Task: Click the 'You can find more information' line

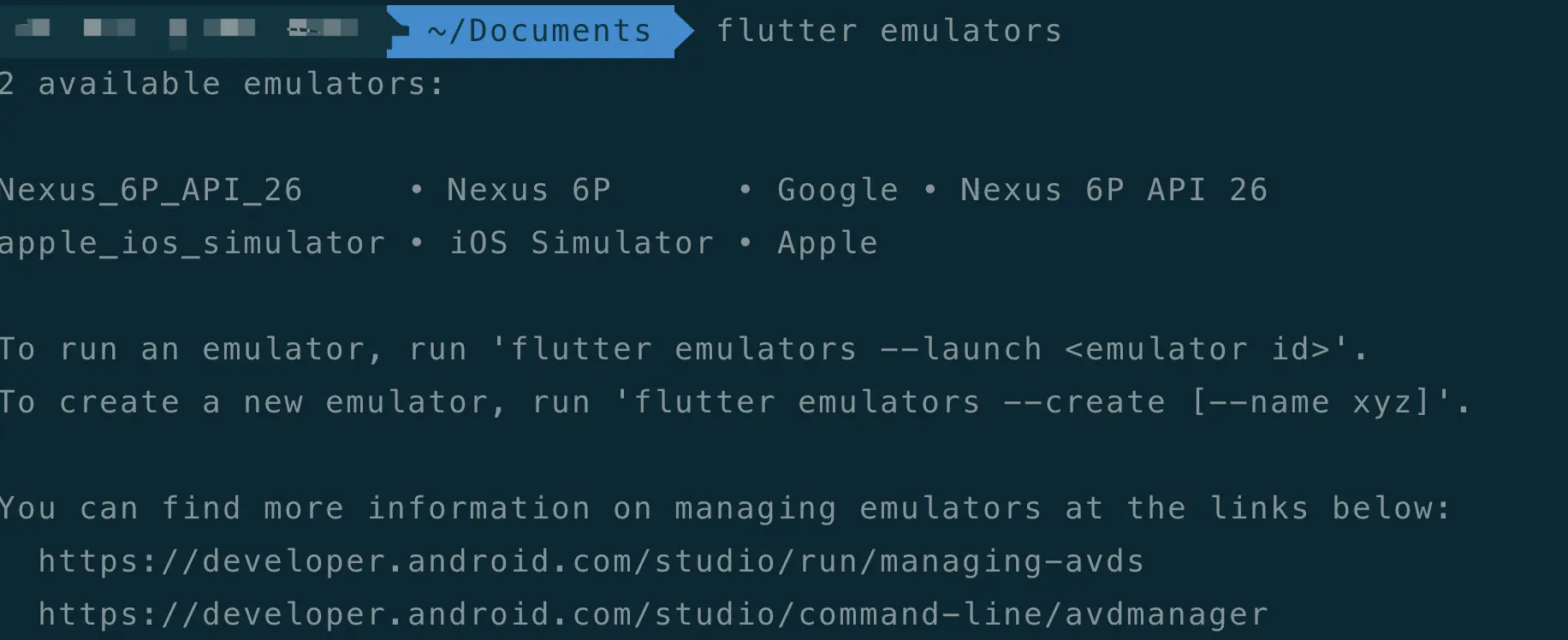Action: tap(725, 508)
